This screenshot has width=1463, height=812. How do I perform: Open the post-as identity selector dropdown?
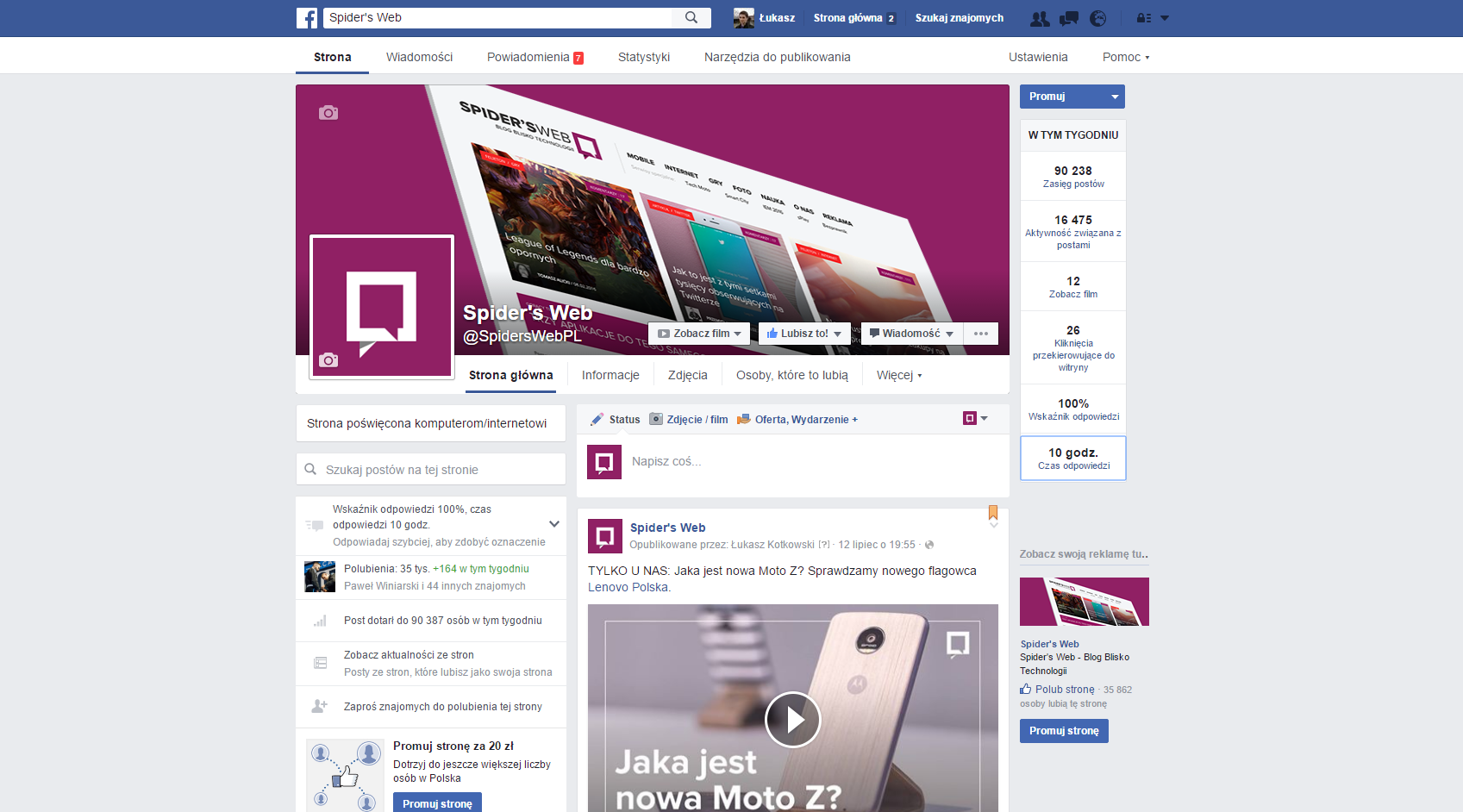coord(975,418)
